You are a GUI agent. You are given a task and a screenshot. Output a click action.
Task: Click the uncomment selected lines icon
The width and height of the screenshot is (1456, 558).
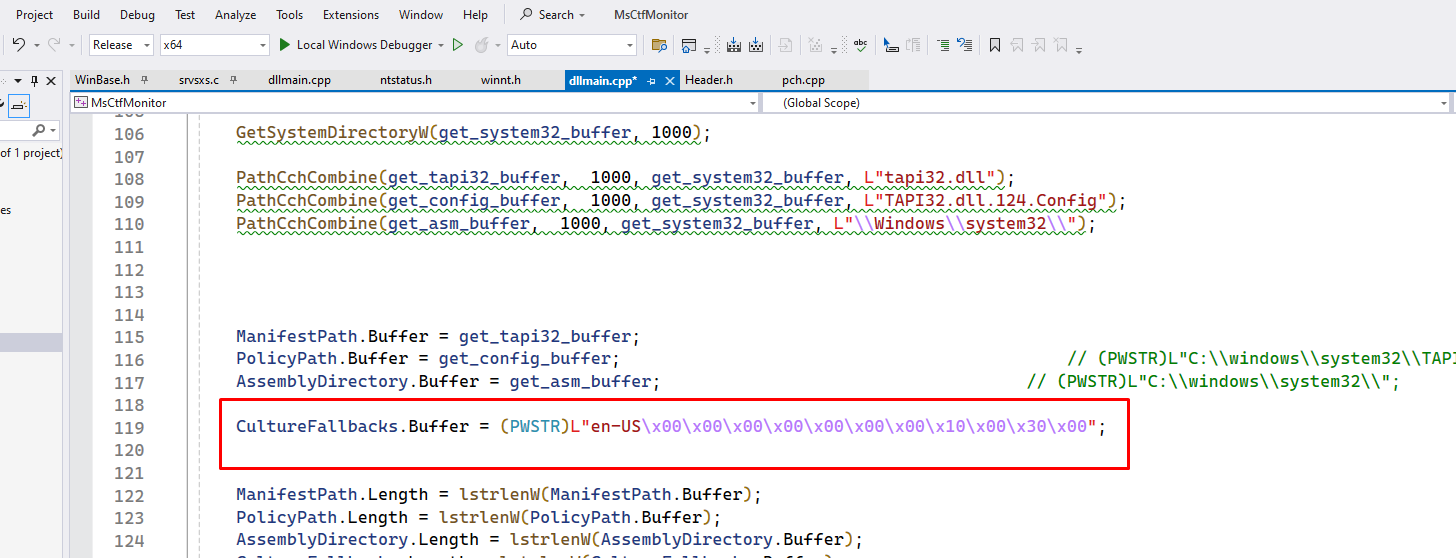965,45
